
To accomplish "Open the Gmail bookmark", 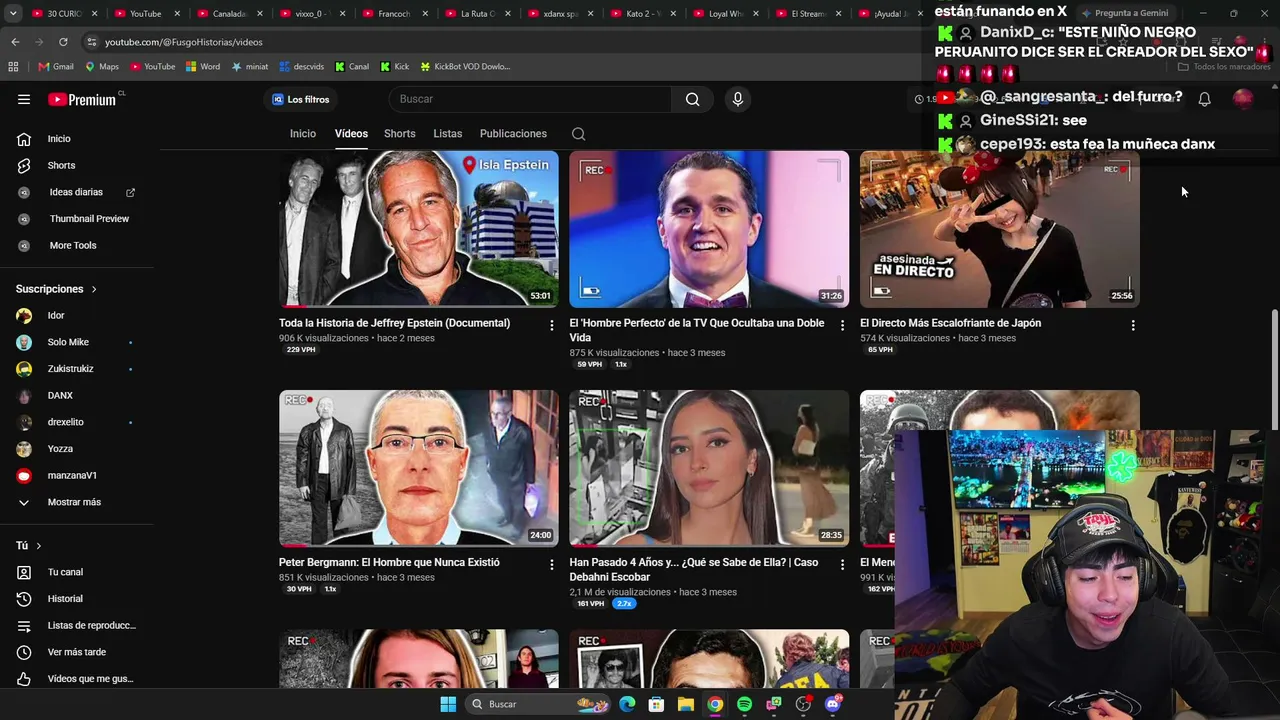I will click(x=56, y=67).
